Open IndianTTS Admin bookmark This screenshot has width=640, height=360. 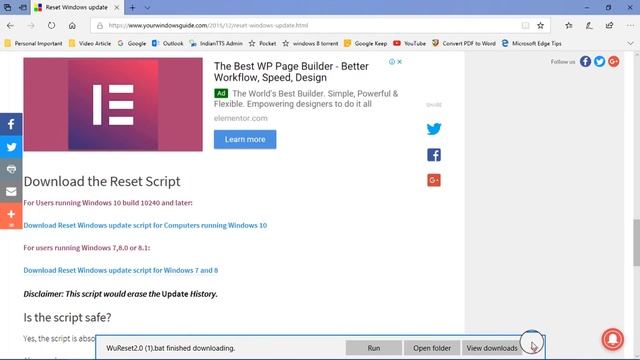tap(216, 43)
